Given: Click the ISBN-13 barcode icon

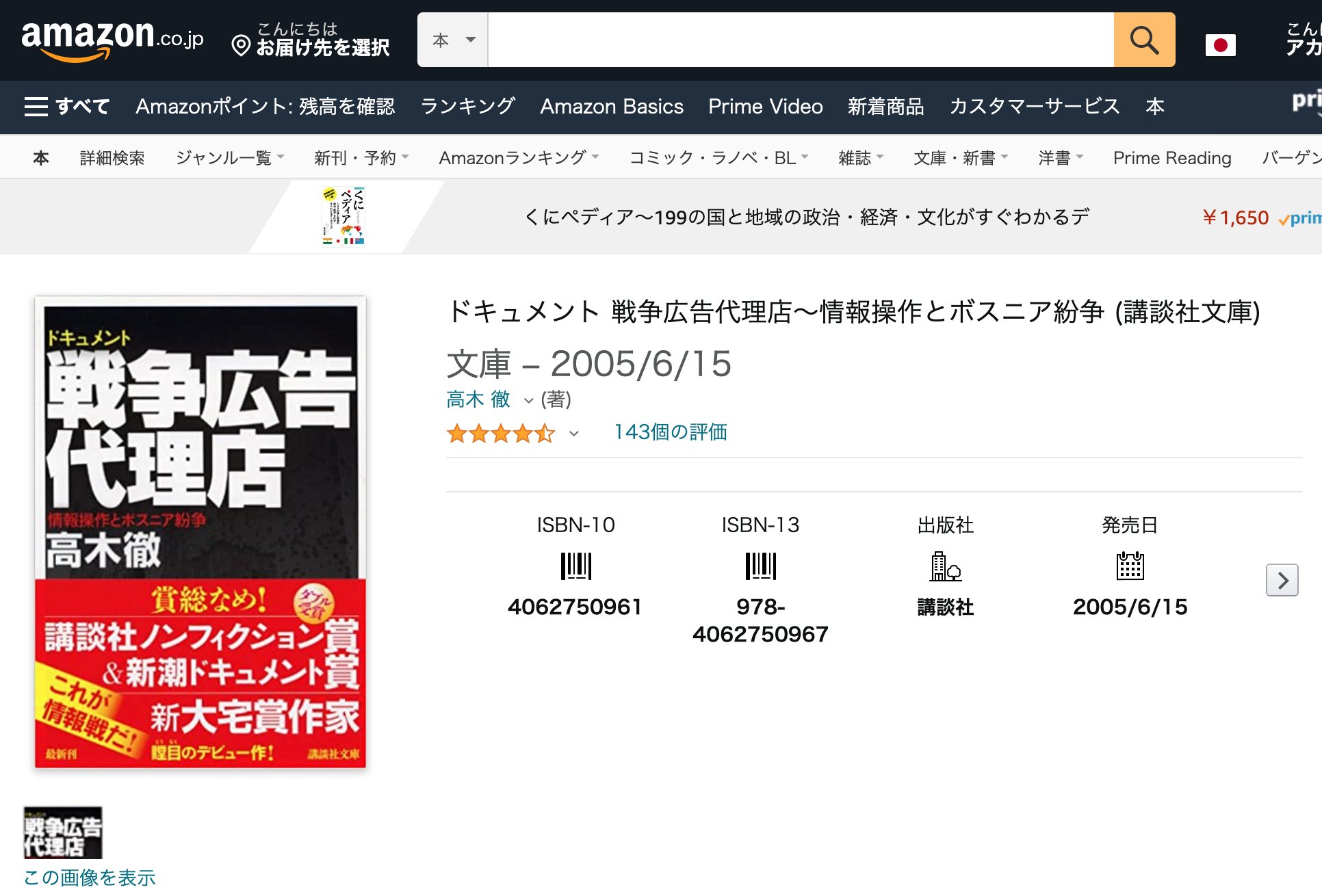Looking at the screenshot, I should point(760,566).
